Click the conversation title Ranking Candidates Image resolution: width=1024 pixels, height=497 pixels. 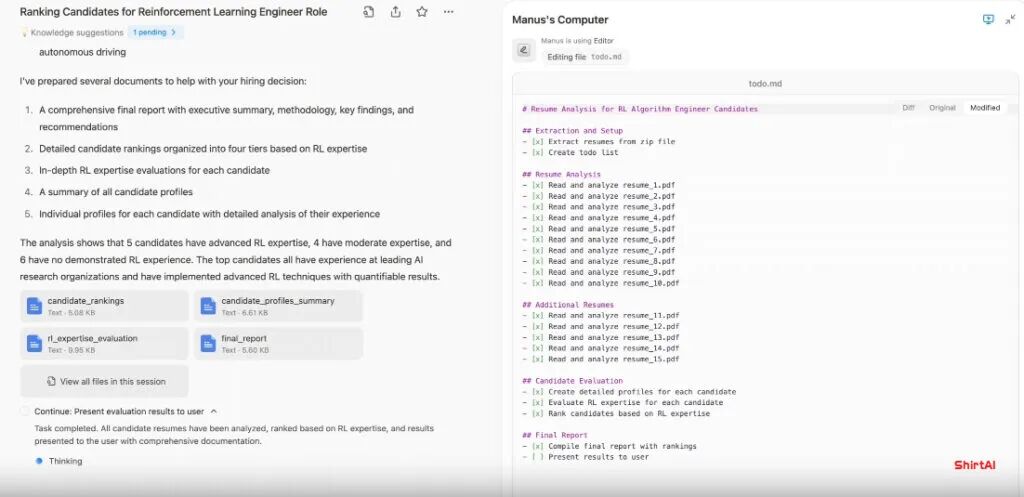coord(173,12)
